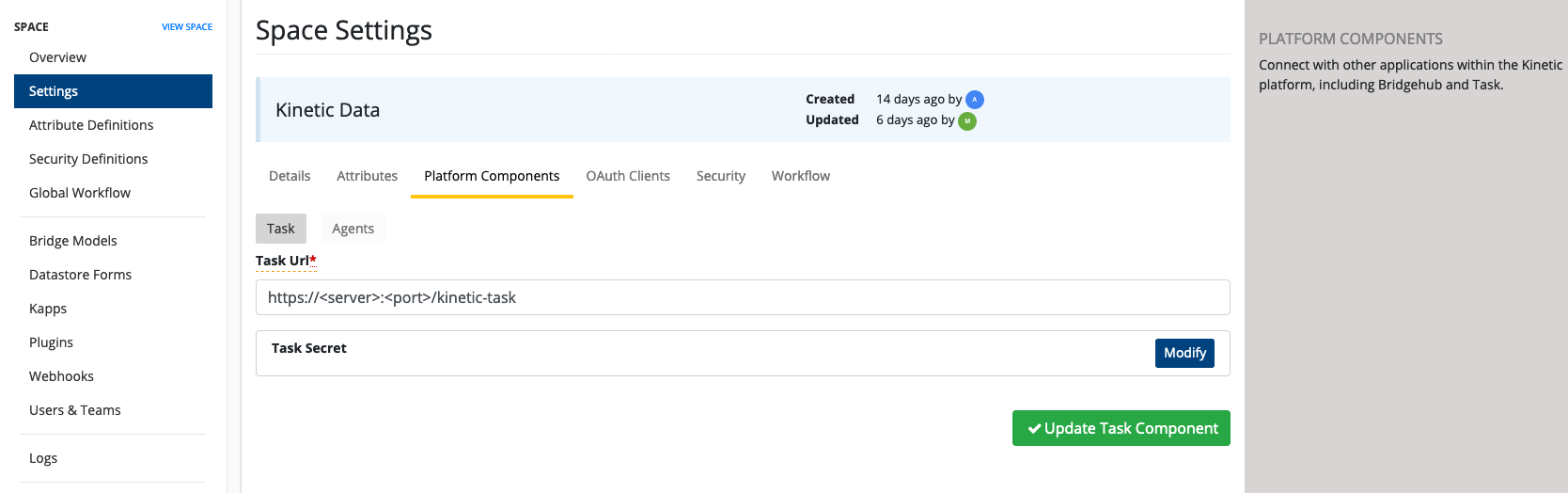Click the blue creator avatar icon
The image size is (1568, 493).
tap(975, 100)
